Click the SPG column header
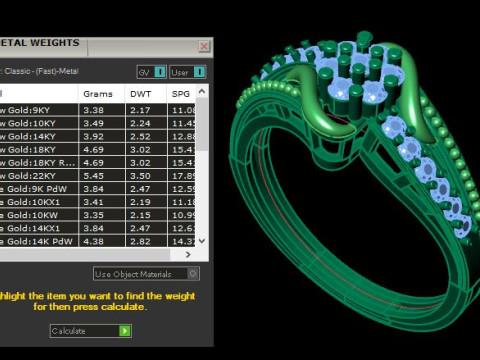Screen dimensions: 480x360 pyautogui.click(x=181, y=94)
